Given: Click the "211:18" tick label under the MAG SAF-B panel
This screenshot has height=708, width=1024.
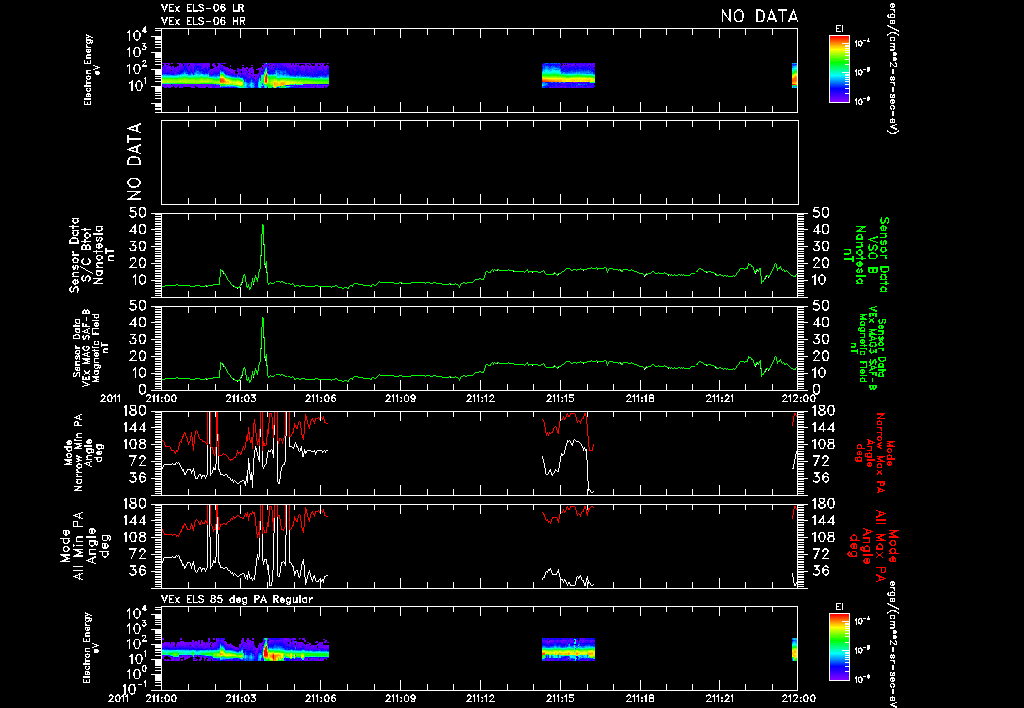Looking at the screenshot, I should click(x=639, y=398).
